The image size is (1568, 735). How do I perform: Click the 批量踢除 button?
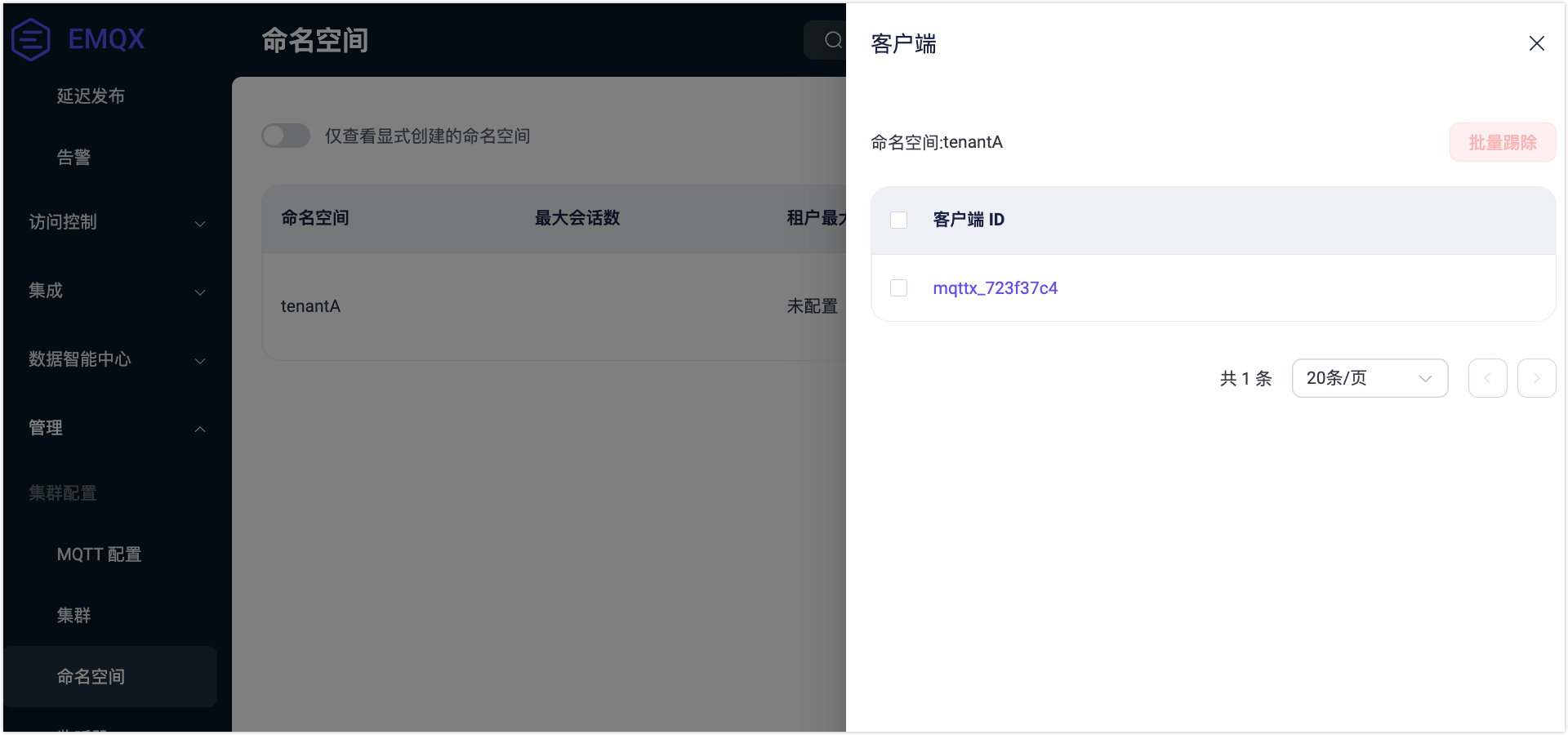coord(1502,142)
